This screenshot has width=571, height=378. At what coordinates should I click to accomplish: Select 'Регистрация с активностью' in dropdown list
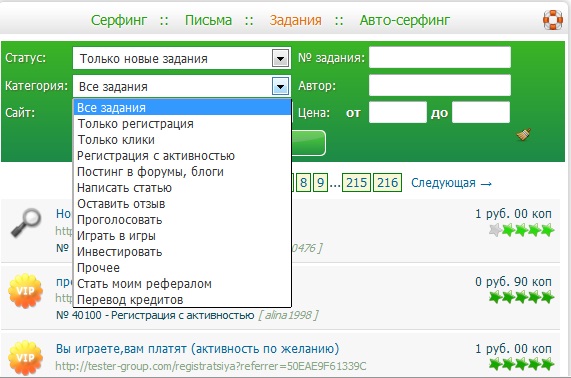point(182,156)
